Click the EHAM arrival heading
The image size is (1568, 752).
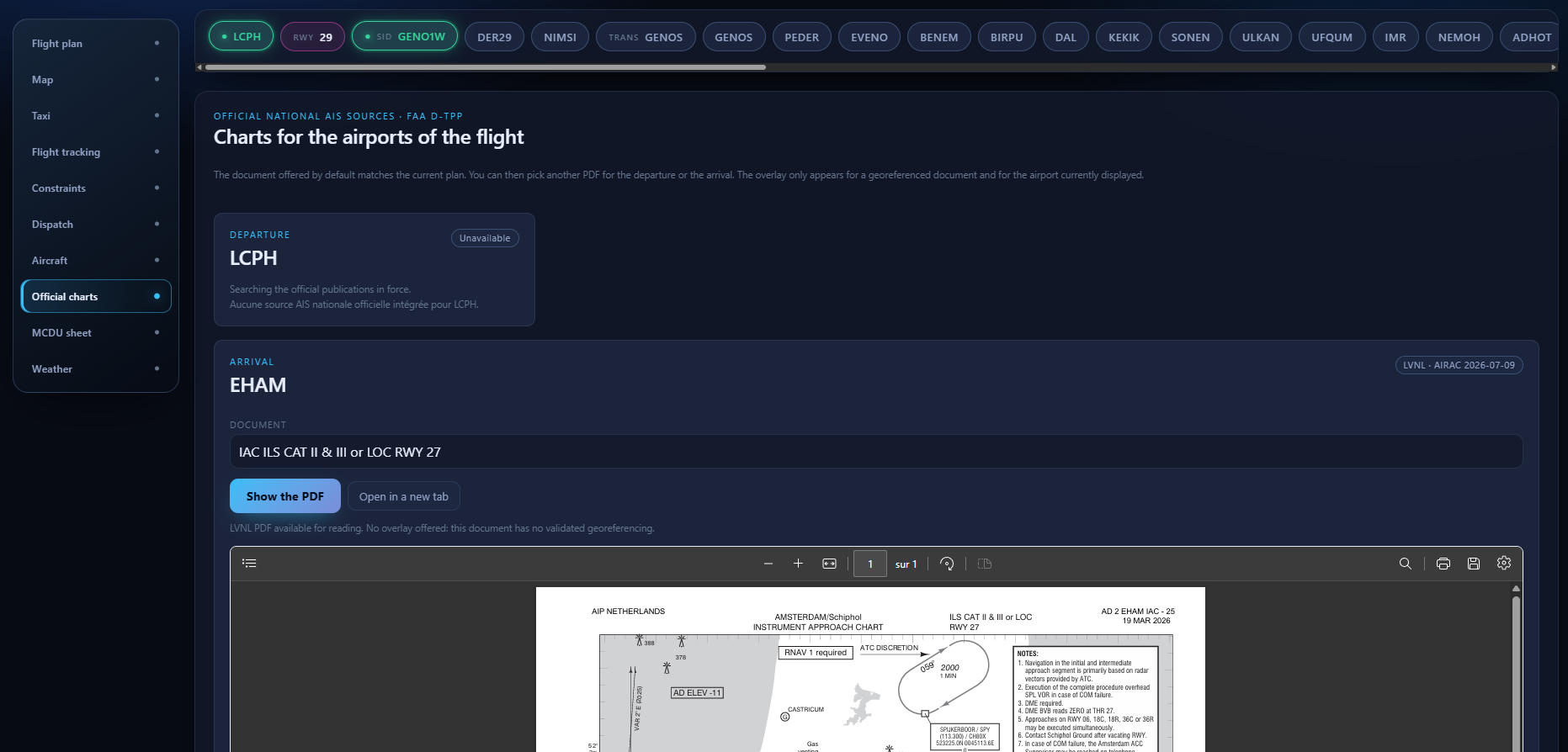point(258,385)
